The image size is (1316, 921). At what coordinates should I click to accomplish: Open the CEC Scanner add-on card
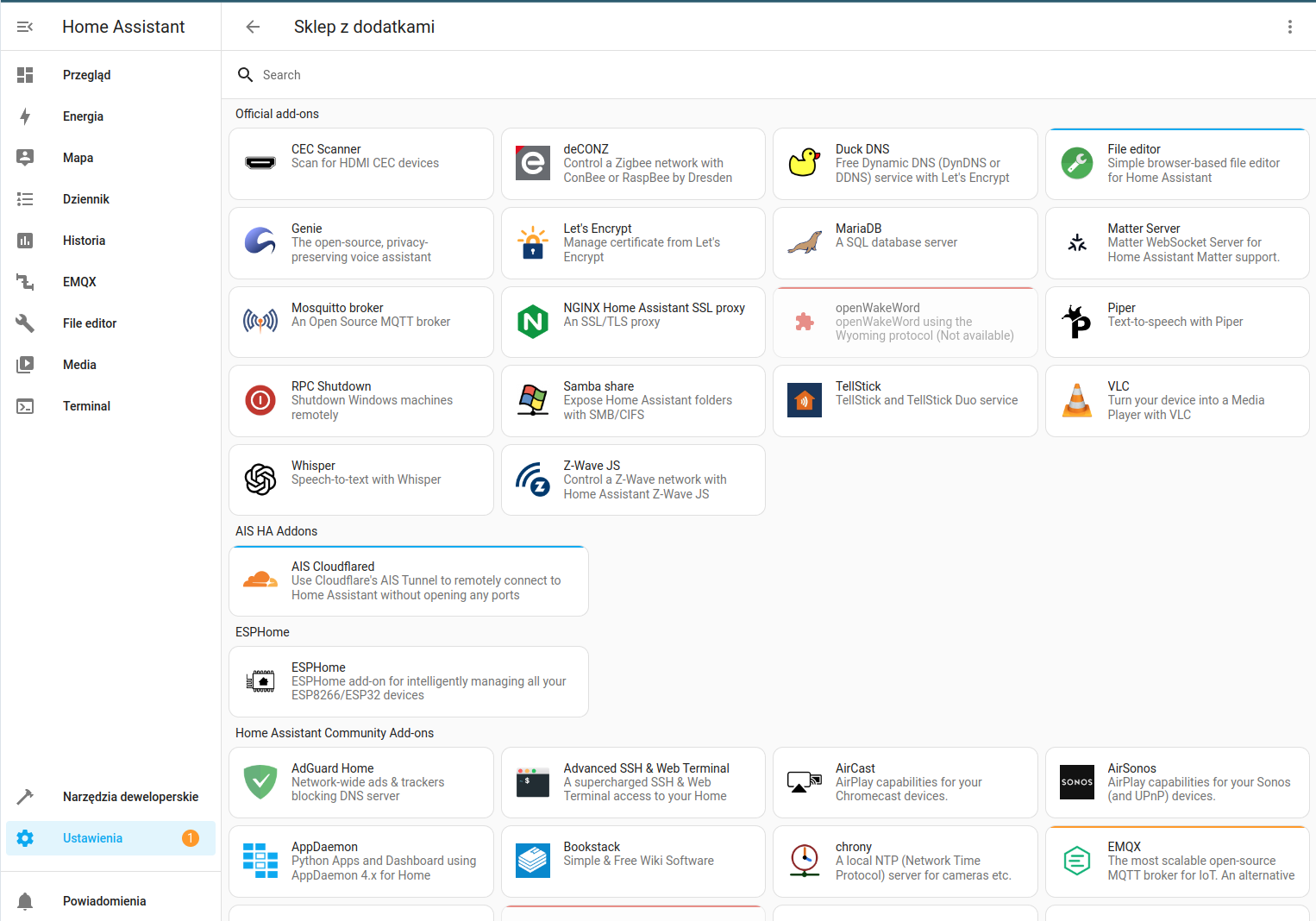361,164
